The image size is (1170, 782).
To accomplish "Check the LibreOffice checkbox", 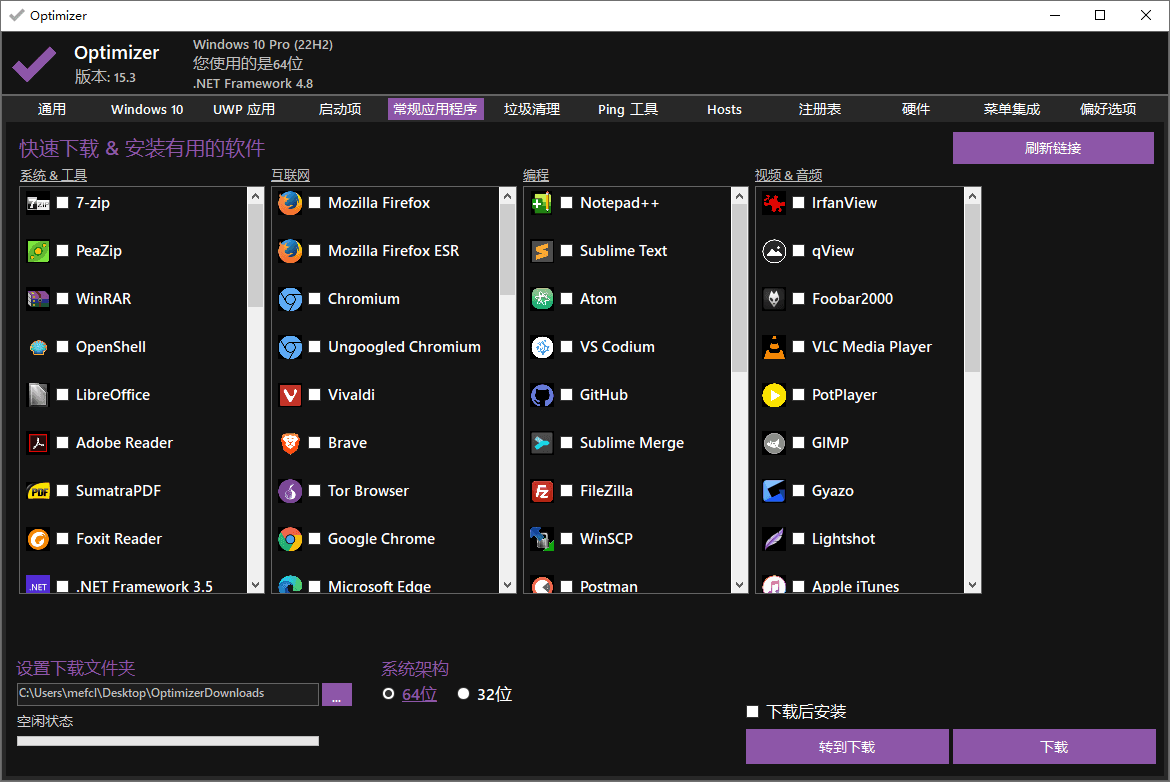I will (63, 395).
